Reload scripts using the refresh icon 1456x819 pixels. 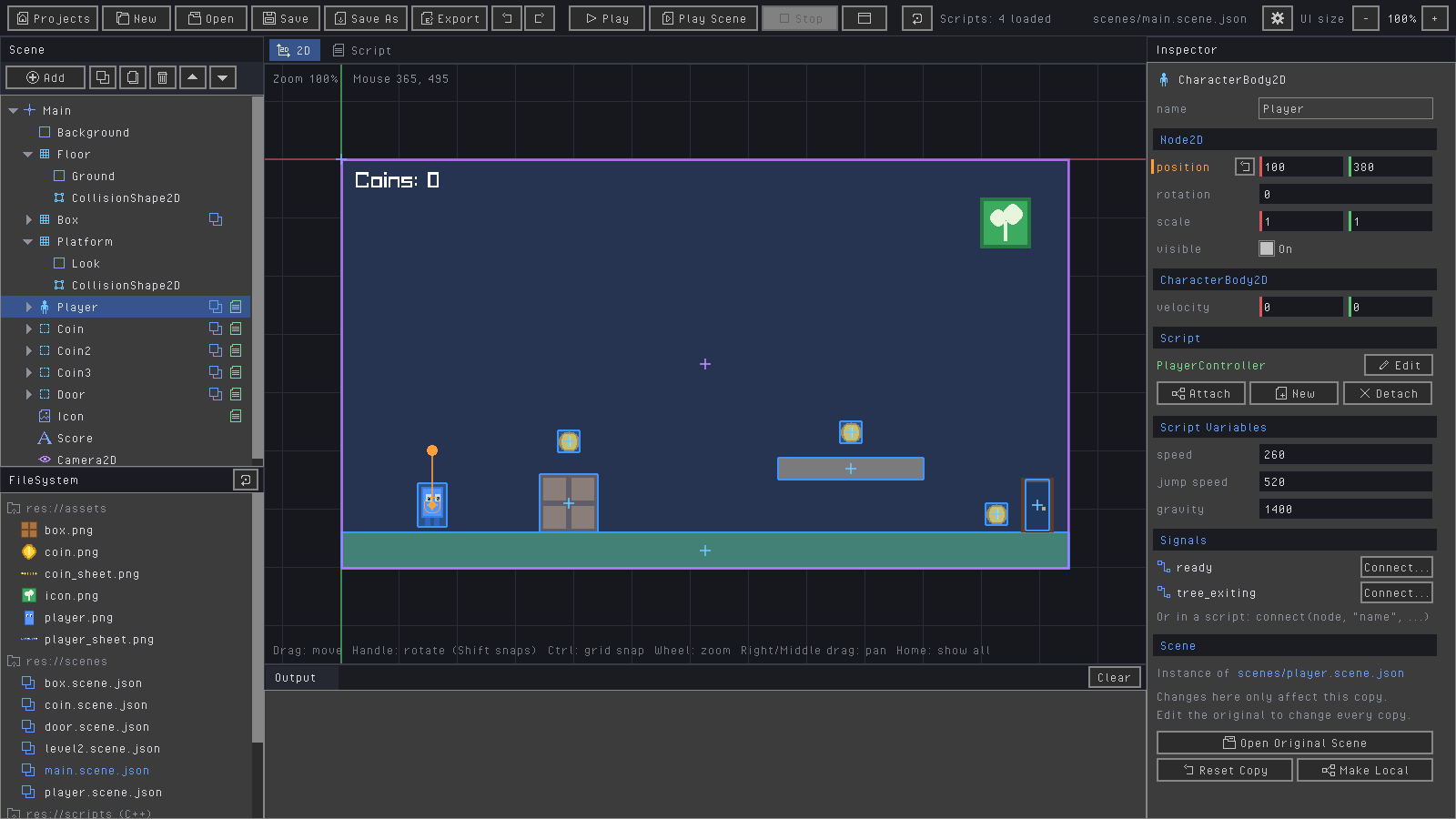tap(917, 18)
